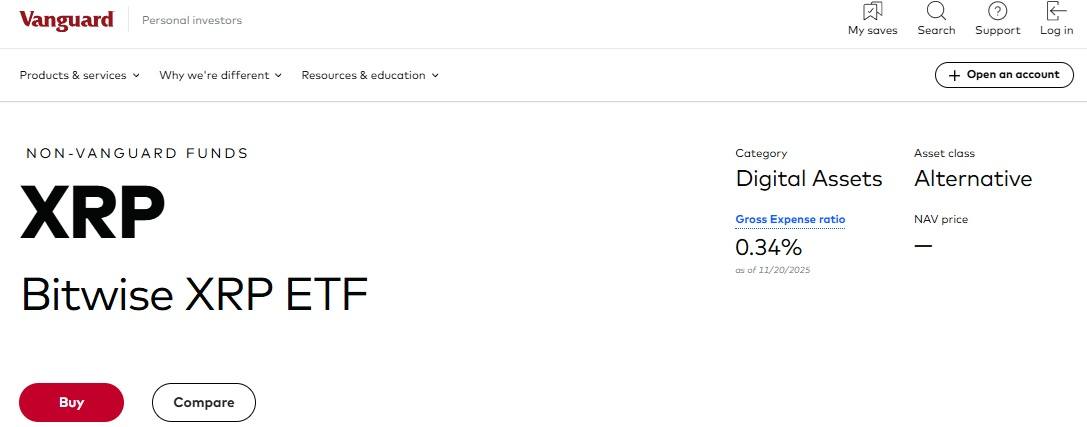Select the Personal investors link
The image size is (1087, 427).
192,20
